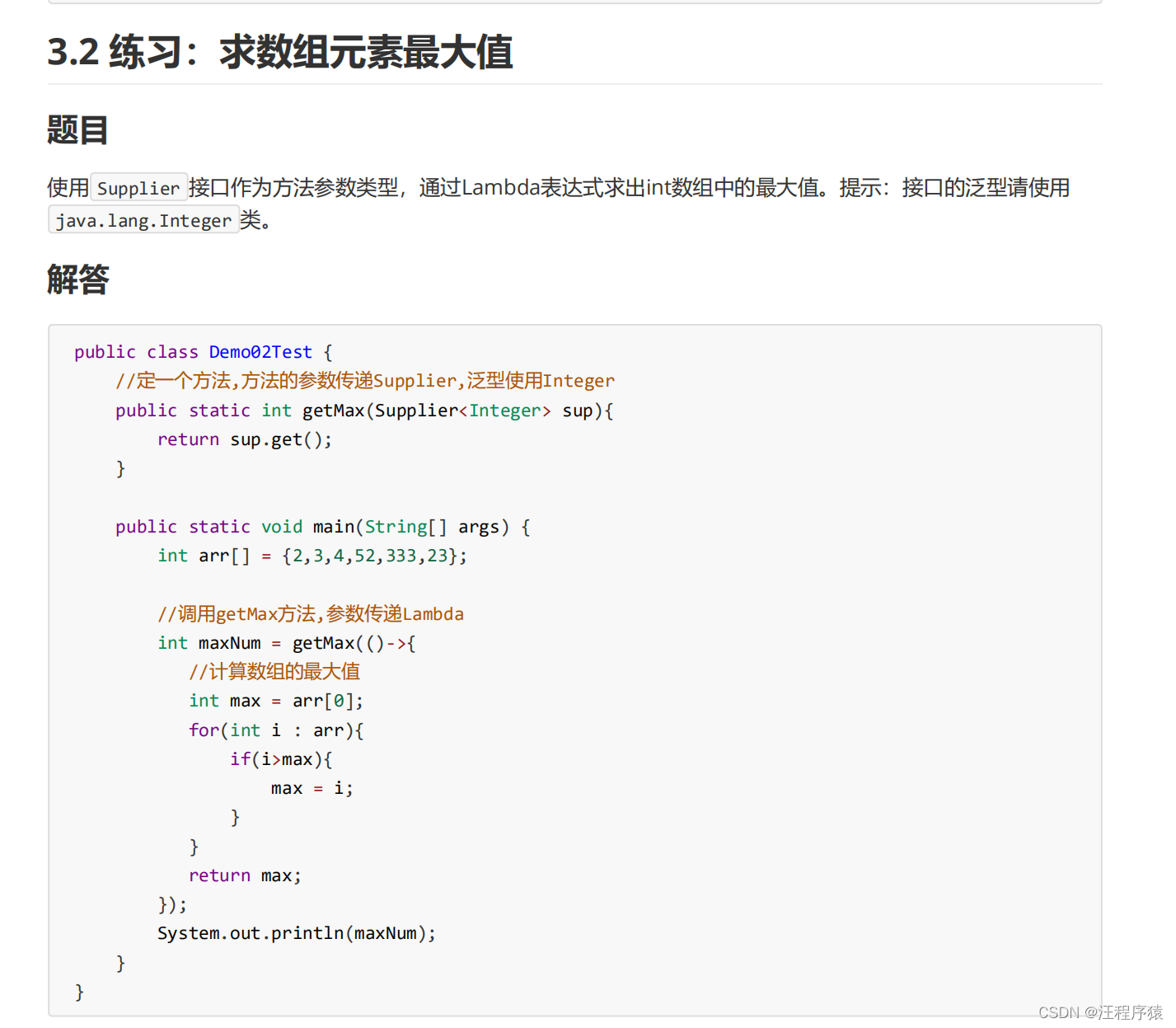Click the "题目" subheading
The height and width of the screenshot is (1028, 1176).
tap(77, 130)
